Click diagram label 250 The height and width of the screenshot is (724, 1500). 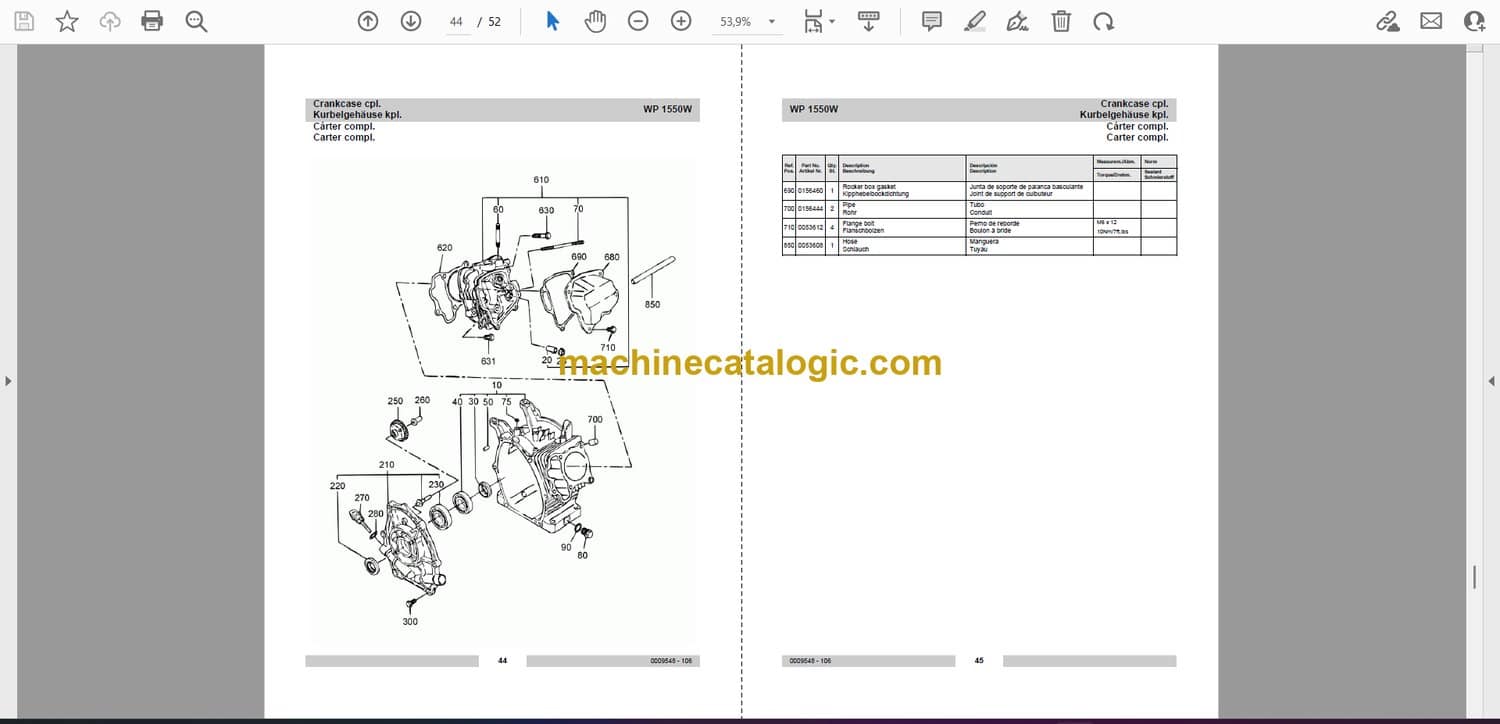[x=395, y=401]
